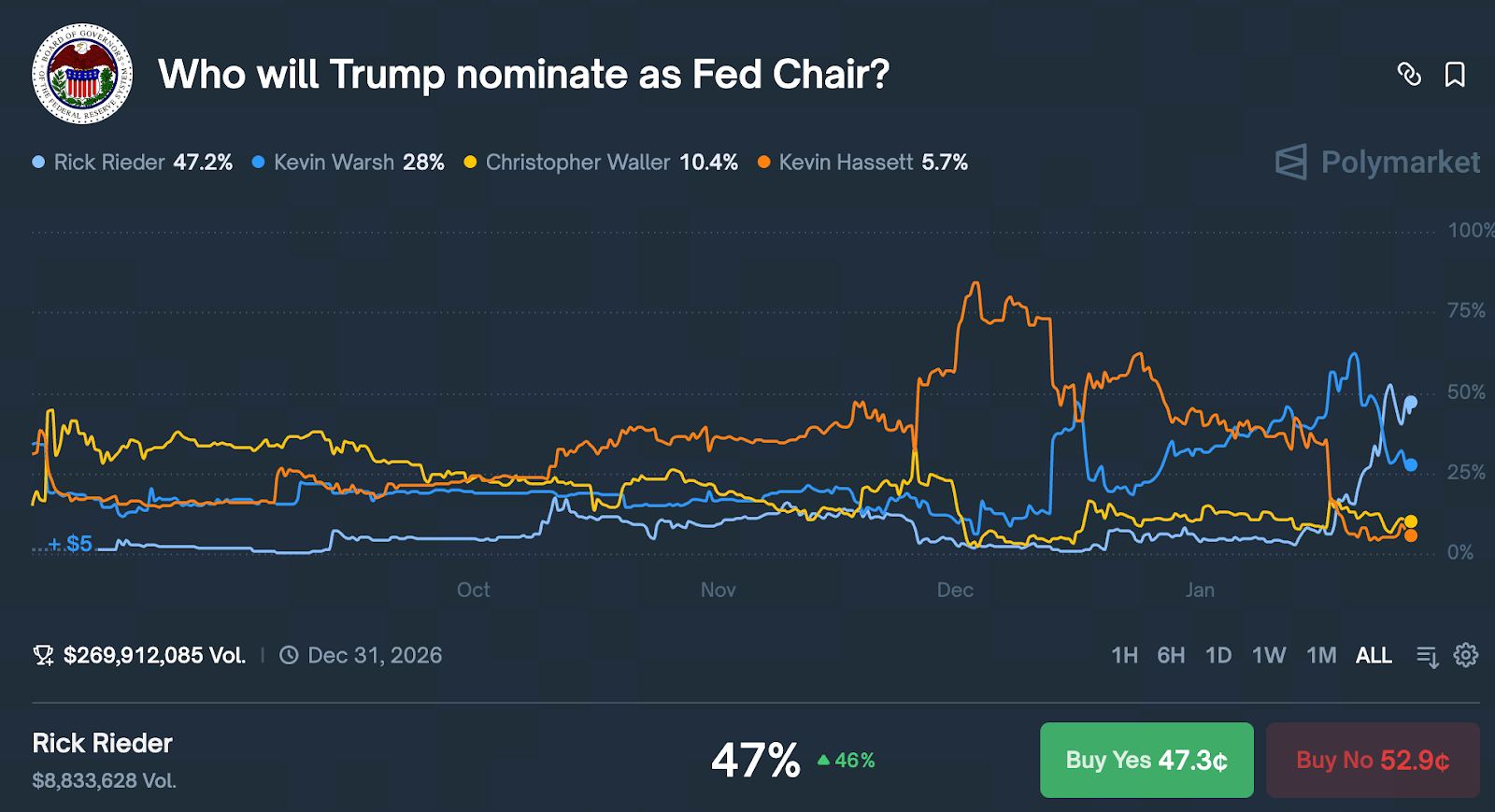Click the copy link icon
1495x812 pixels.
[x=1409, y=75]
